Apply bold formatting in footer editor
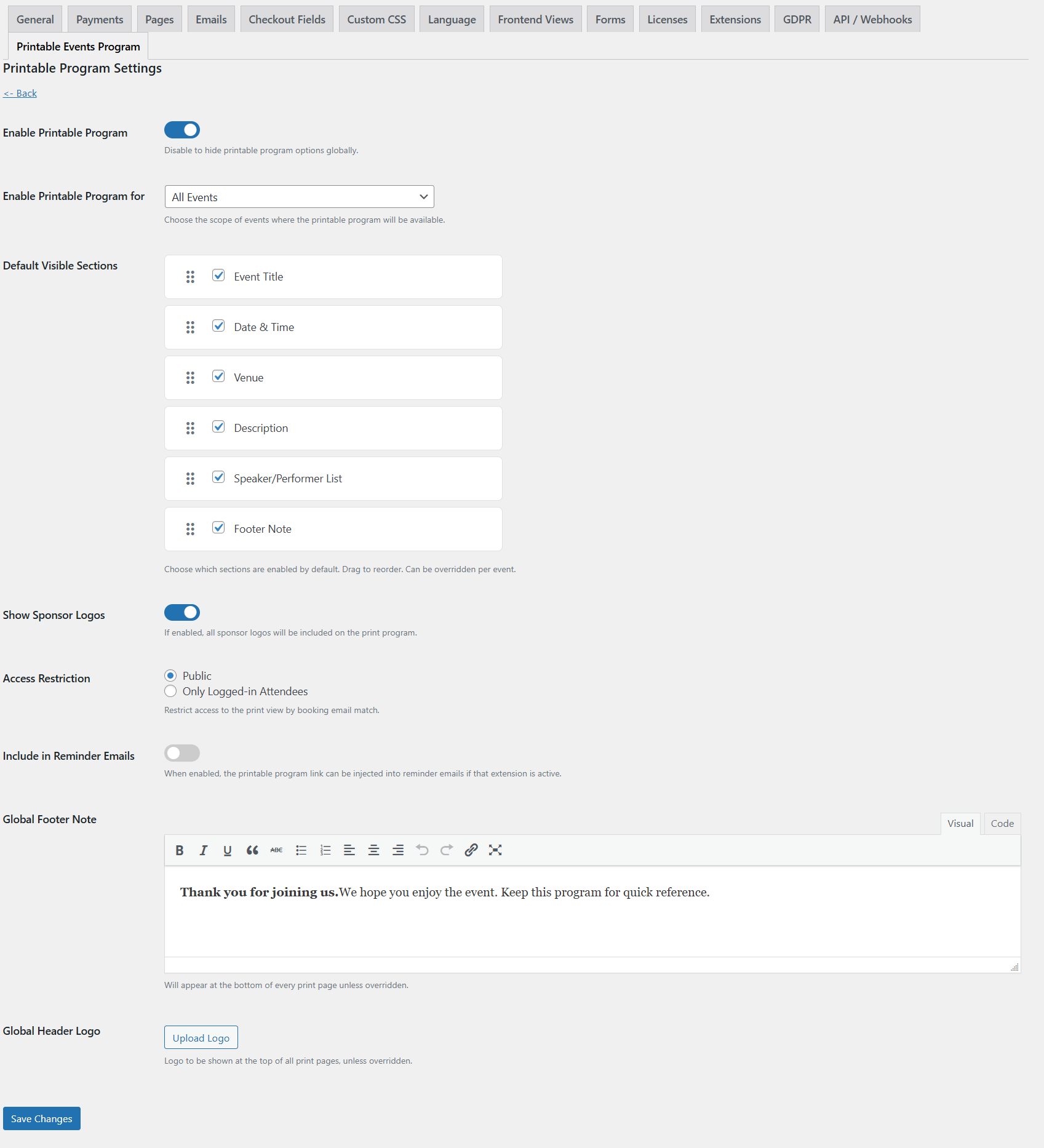 [179, 850]
